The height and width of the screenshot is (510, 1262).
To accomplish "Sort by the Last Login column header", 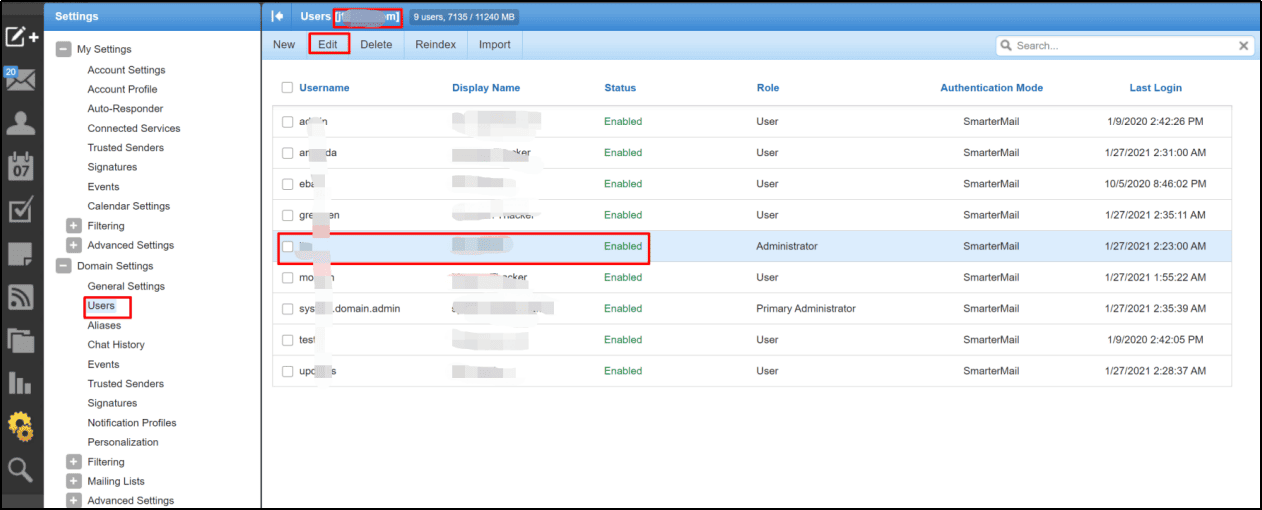I will coord(1155,88).
